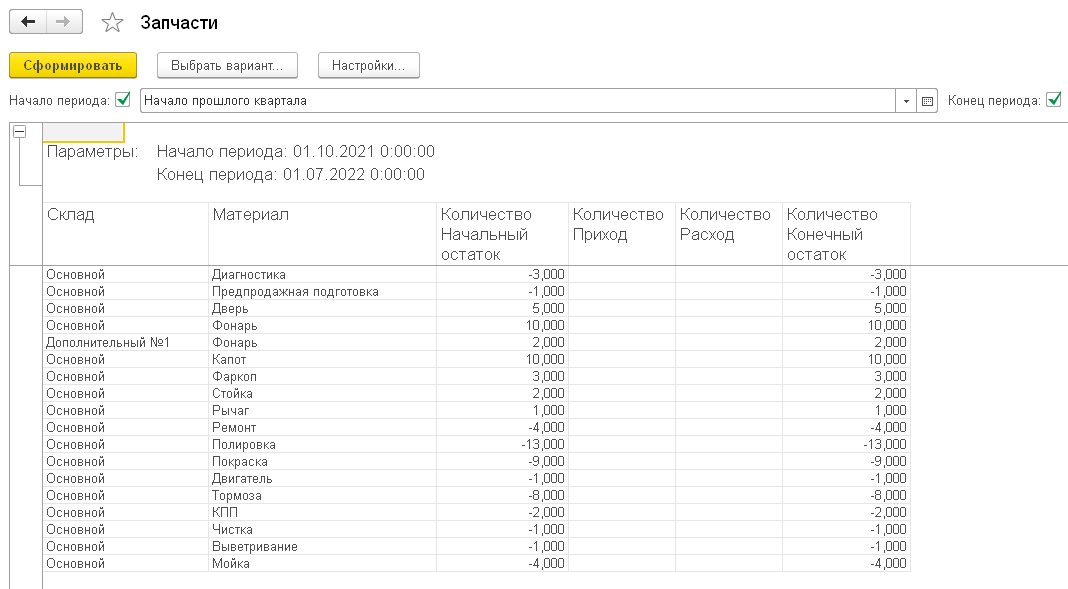The height and width of the screenshot is (589, 1068).
Task: Open Настройки... button
Action: pyautogui.click(x=368, y=65)
